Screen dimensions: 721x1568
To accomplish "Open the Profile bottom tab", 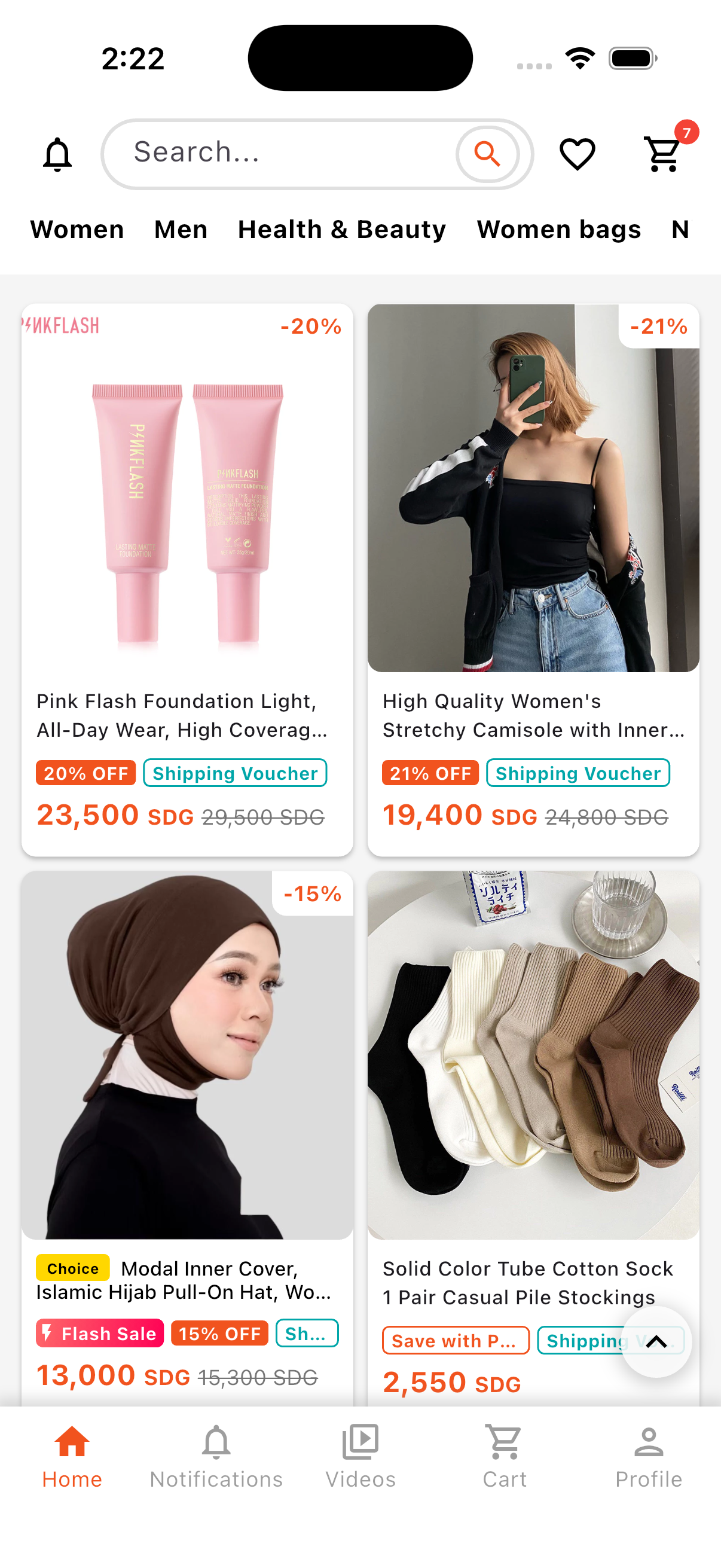I will pos(649,1456).
